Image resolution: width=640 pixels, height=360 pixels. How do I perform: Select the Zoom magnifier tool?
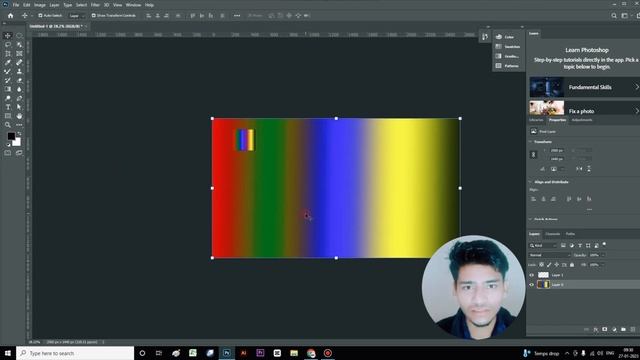[x=8, y=125]
